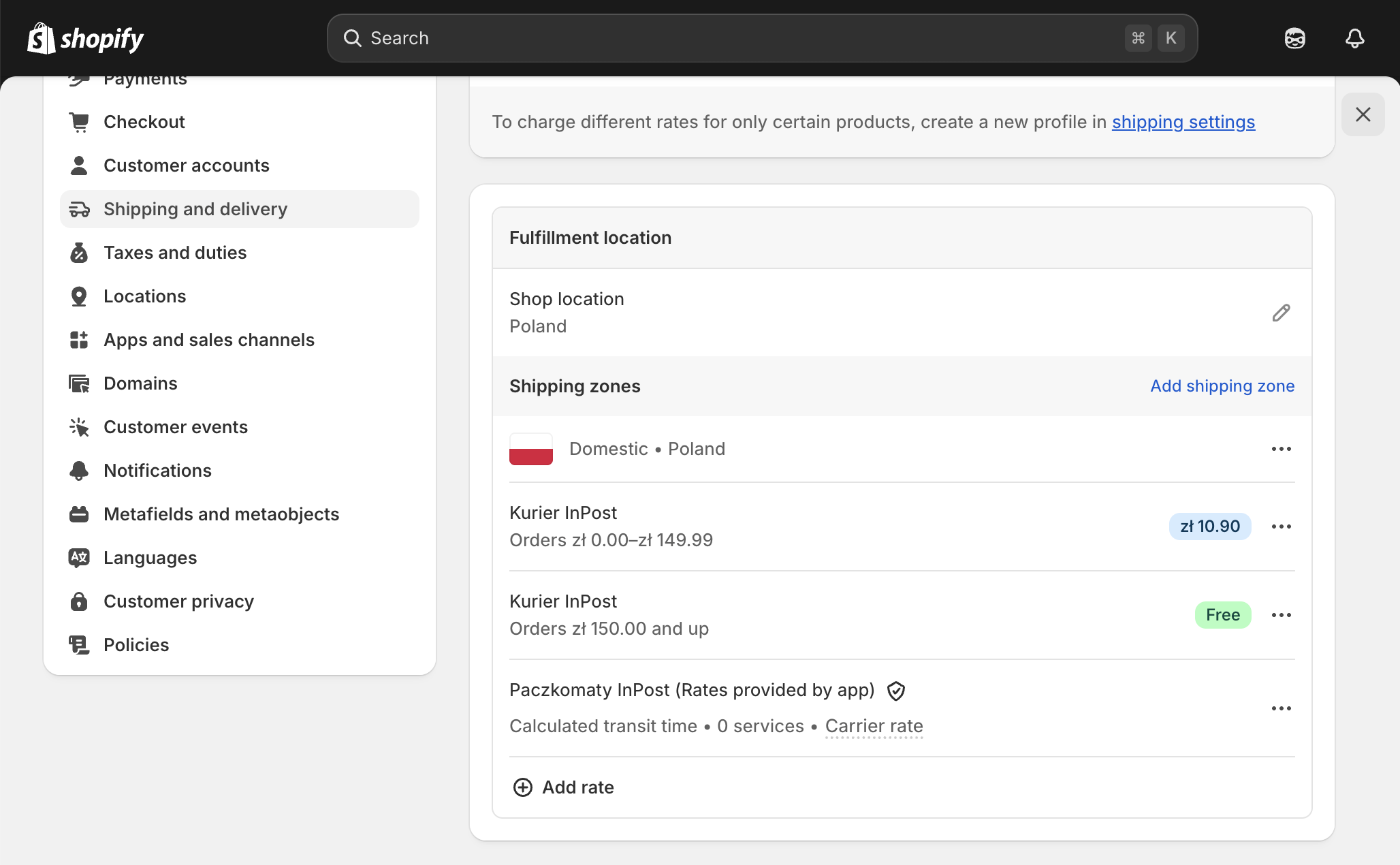Click the Poland flag thumbnail
Viewport: 1400px width, 865px height.
click(x=531, y=449)
